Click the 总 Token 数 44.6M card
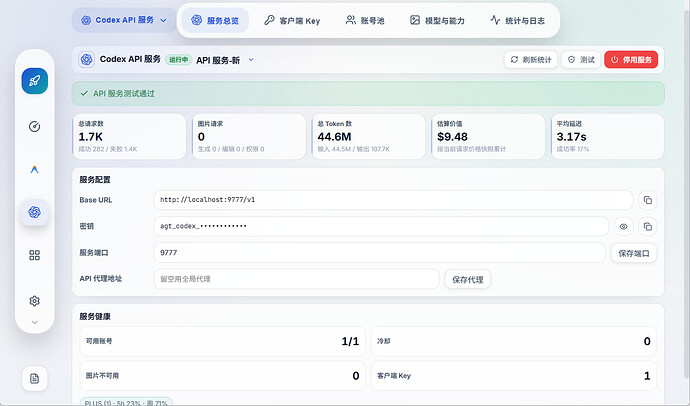Image resolution: width=690 pixels, height=406 pixels. pos(368,136)
